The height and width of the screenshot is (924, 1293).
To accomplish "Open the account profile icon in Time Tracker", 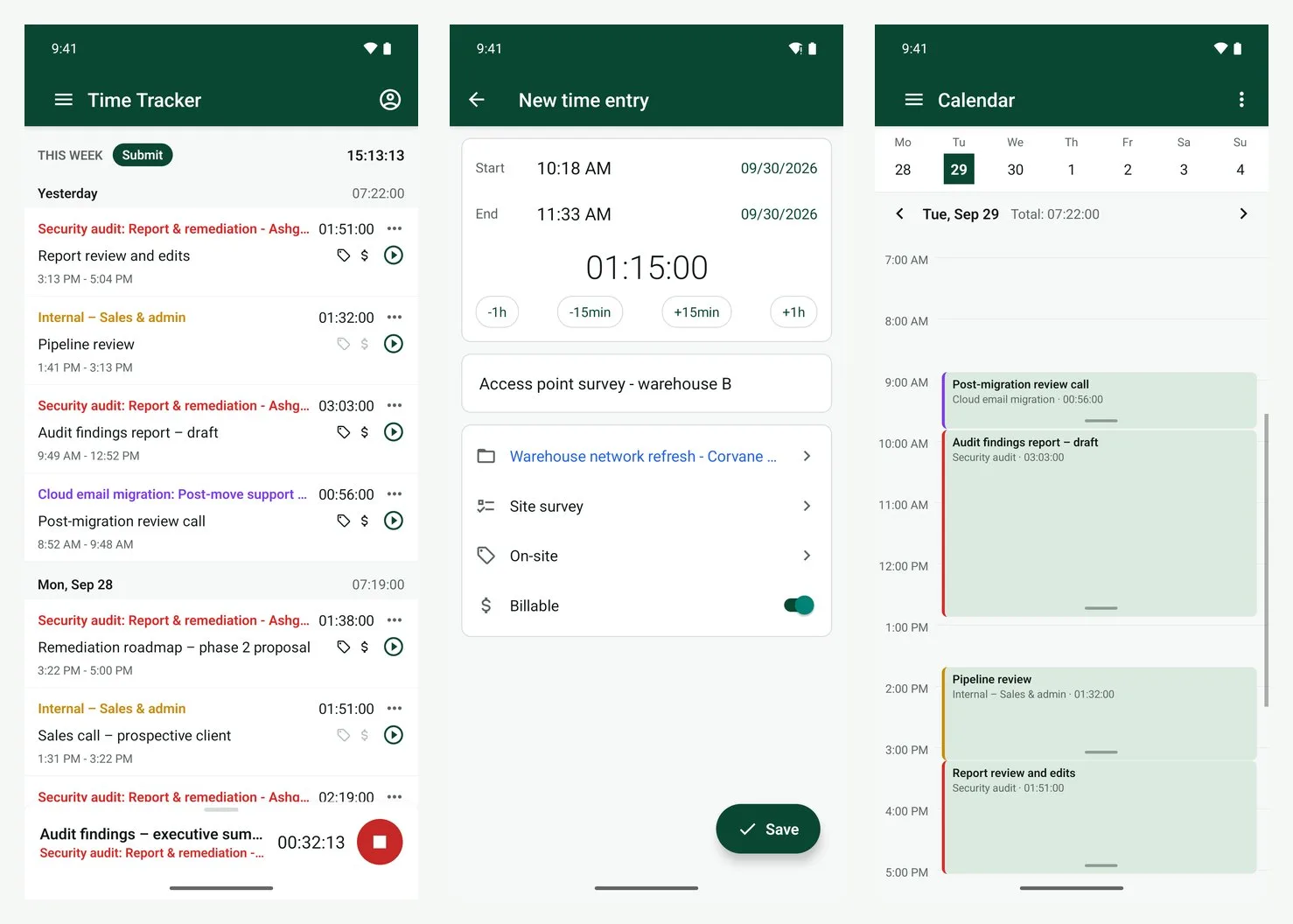I will coord(390,100).
